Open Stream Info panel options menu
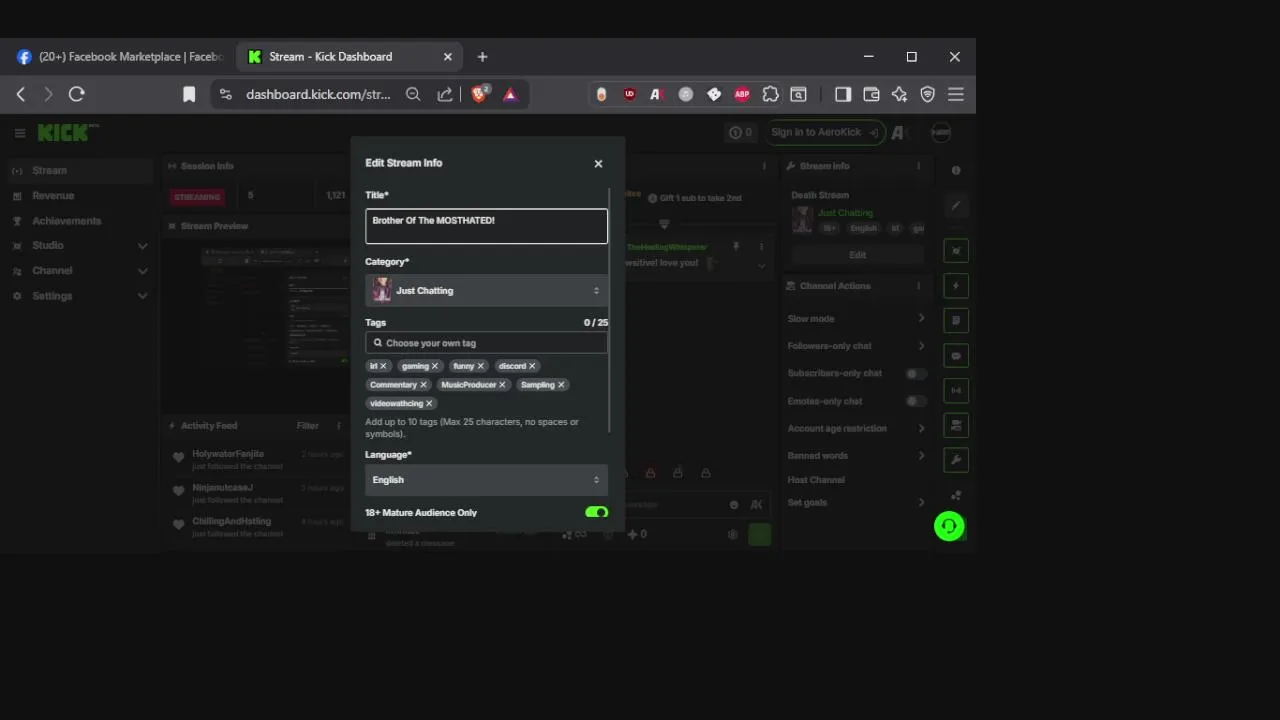1280x720 pixels. tap(918, 166)
